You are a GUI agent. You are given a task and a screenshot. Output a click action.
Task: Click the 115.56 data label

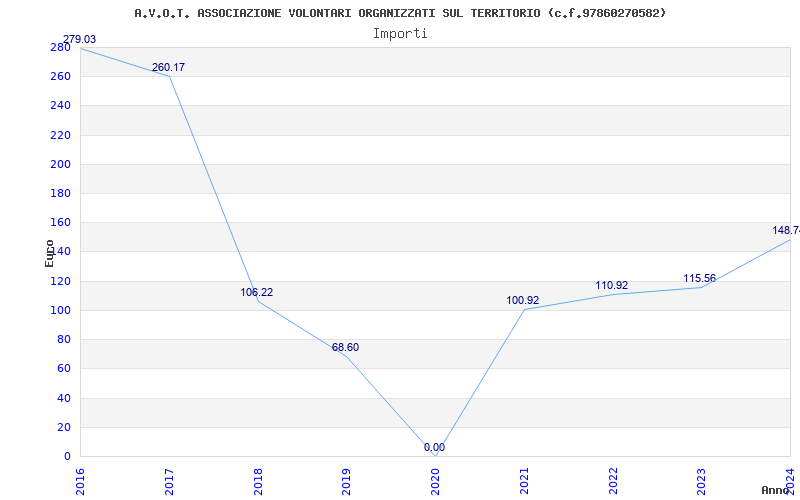tap(699, 279)
